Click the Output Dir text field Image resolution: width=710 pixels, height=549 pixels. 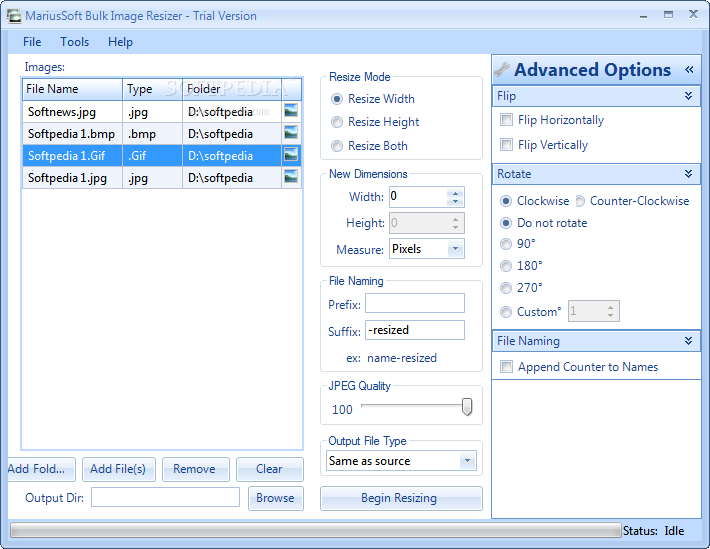[x=165, y=497]
